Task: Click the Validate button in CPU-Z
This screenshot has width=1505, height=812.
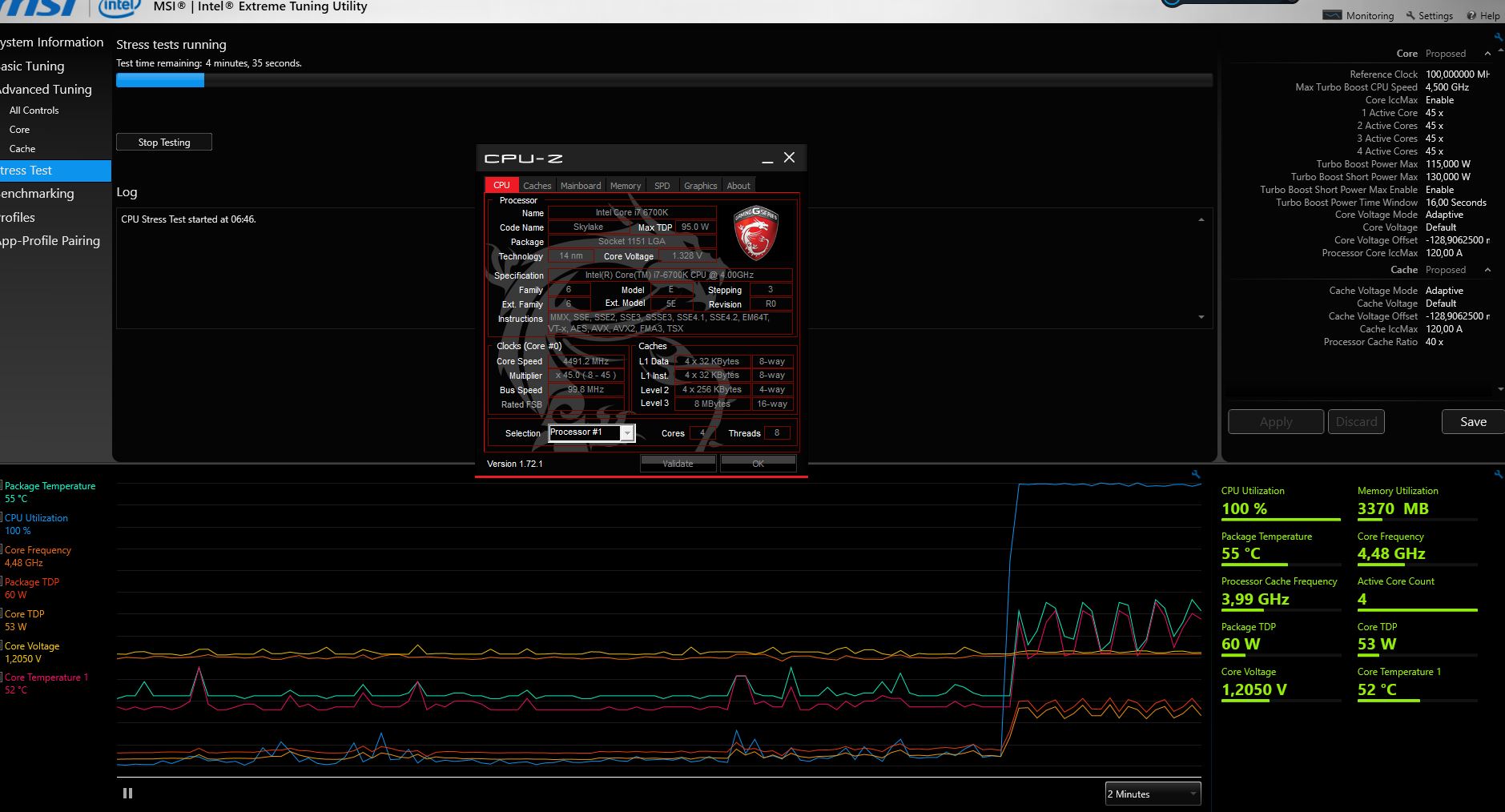Action: 678,464
